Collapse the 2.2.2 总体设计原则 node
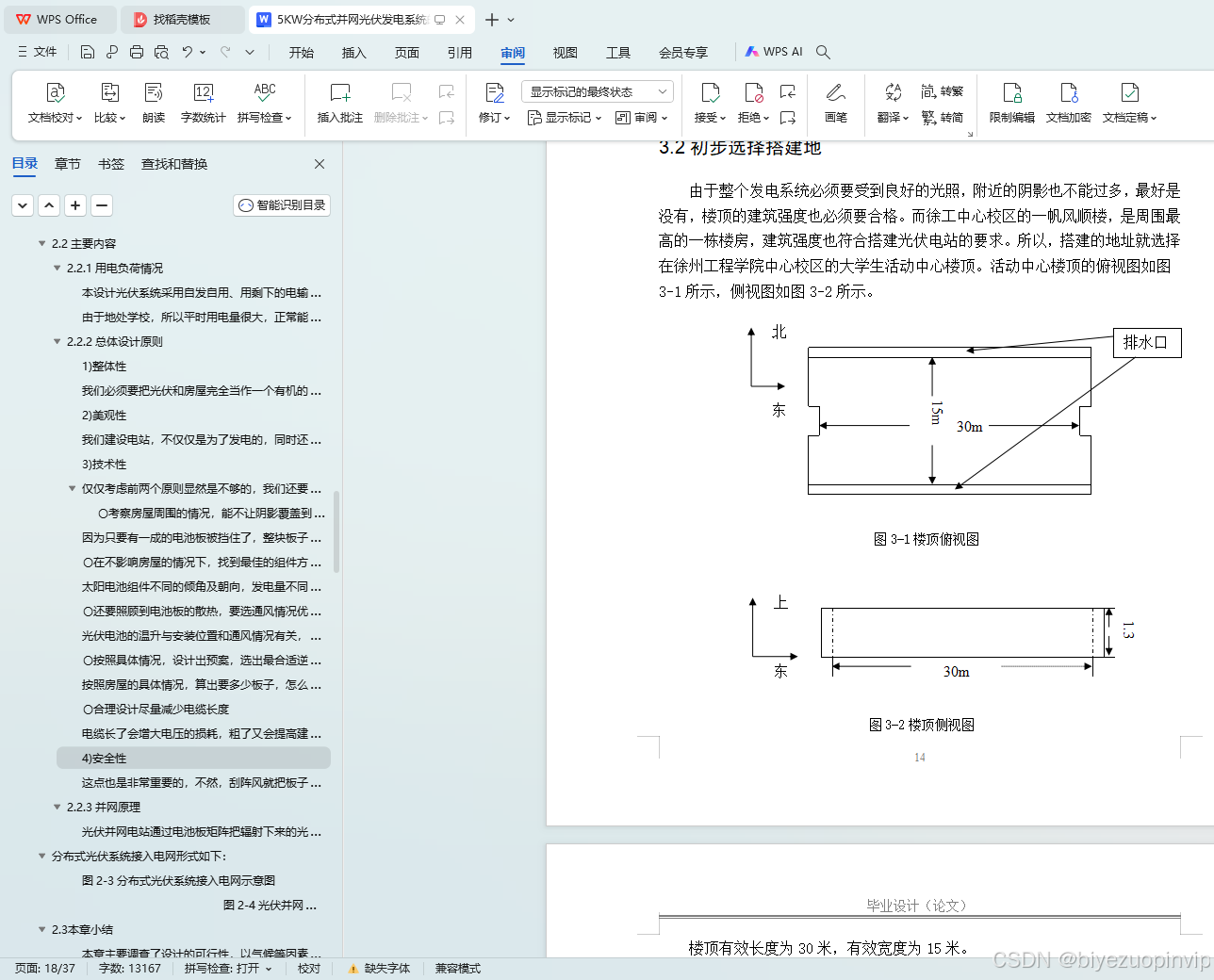Image resolution: width=1214 pixels, height=980 pixels. [x=57, y=342]
